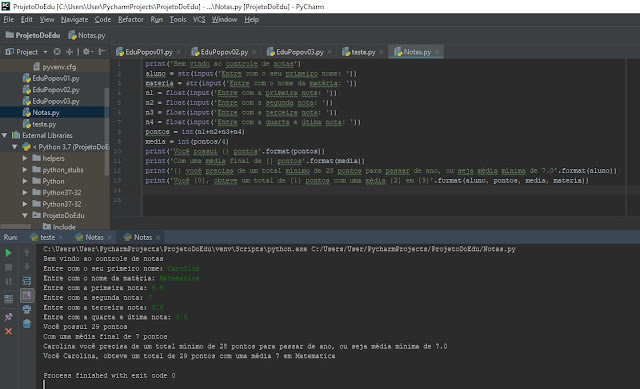Close the EduPopov03.py editor tab
640x389 pixels.
(x=329, y=52)
